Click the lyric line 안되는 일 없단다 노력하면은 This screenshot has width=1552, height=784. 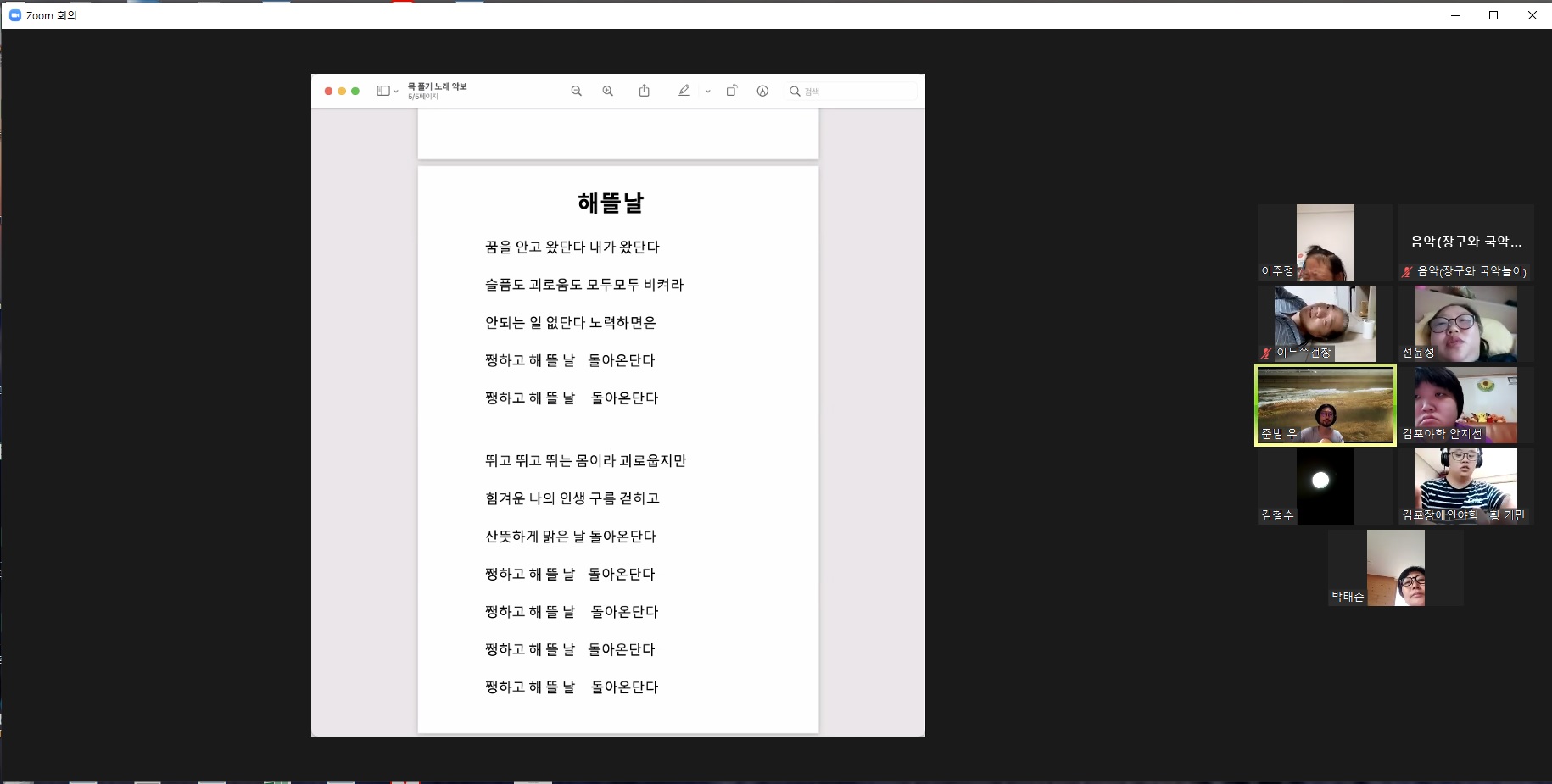[571, 323]
